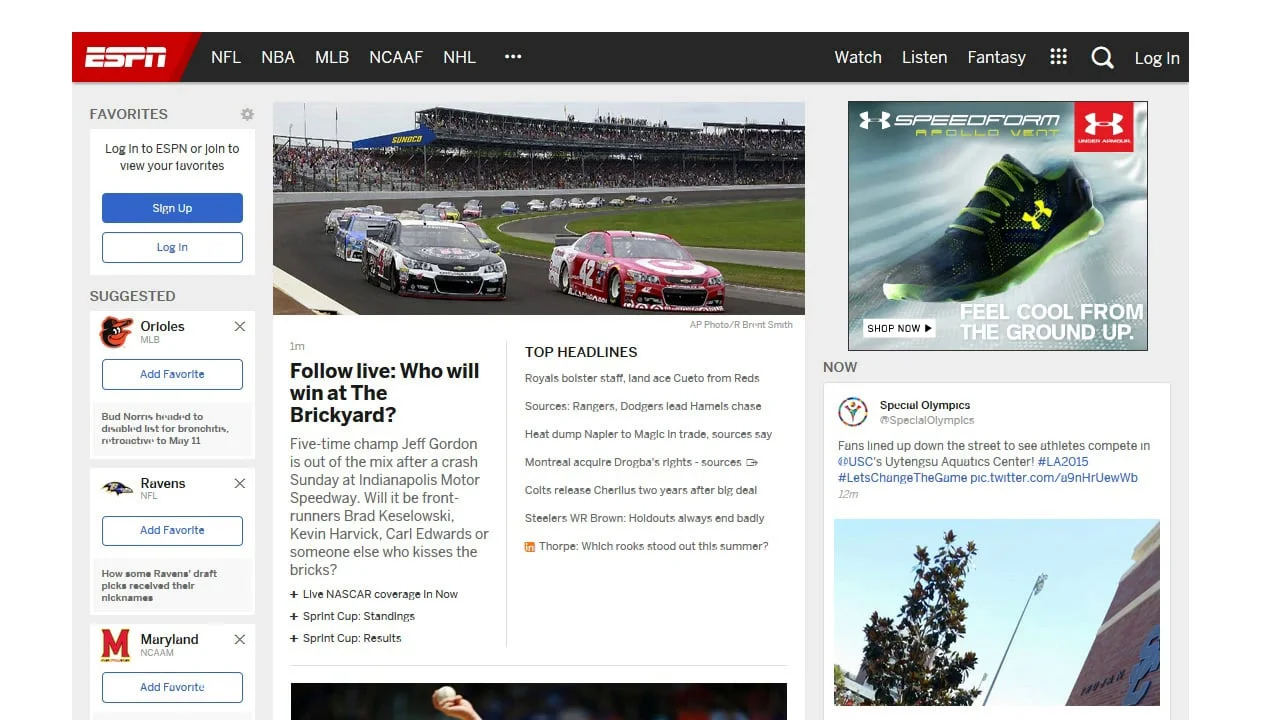The height and width of the screenshot is (720, 1280).
Task: Open the Brickyard follow live headline
Action: click(385, 393)
